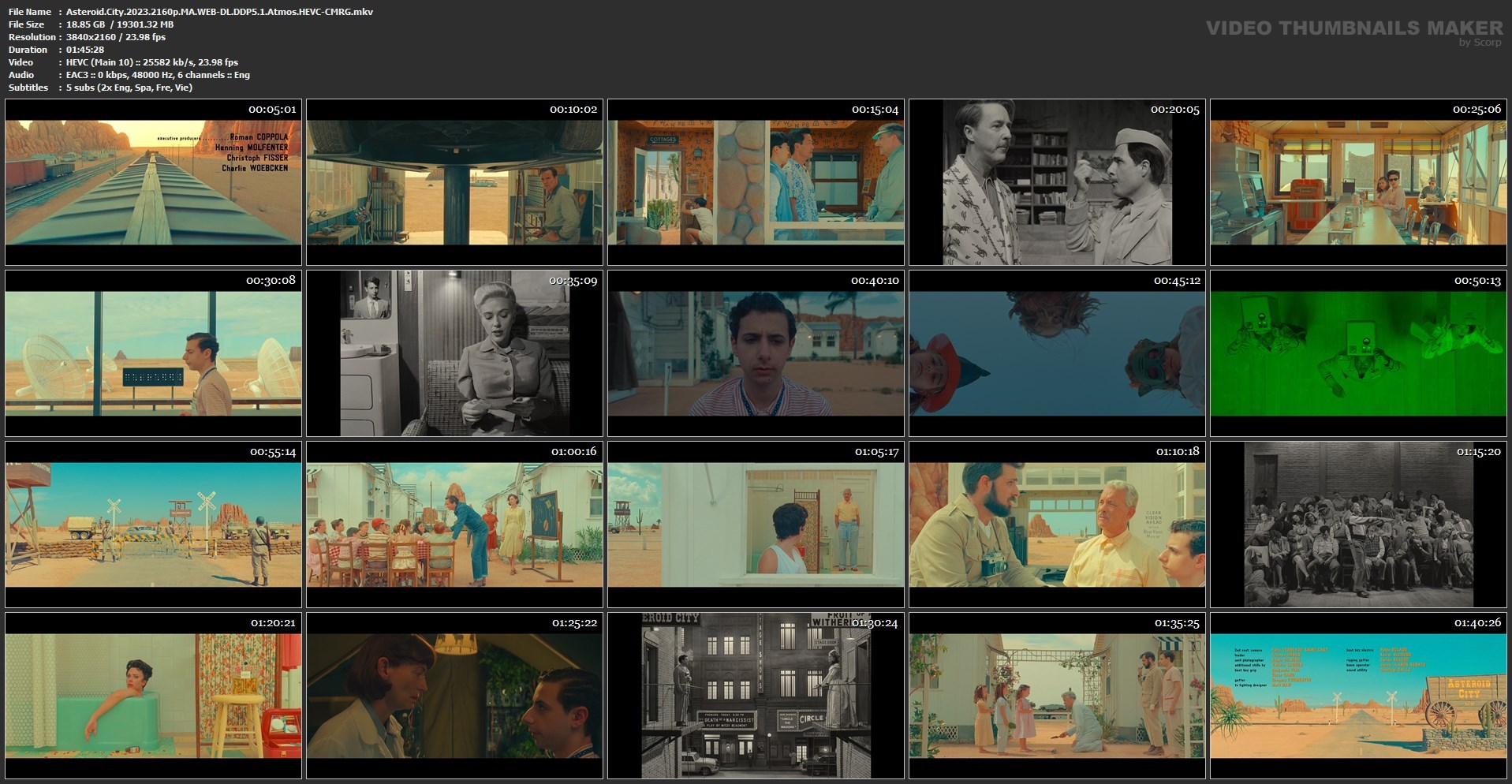This screenshot has height=784, width=1512.
Task: Click the HEVC video codec info line
Action: tap(151, 62)
